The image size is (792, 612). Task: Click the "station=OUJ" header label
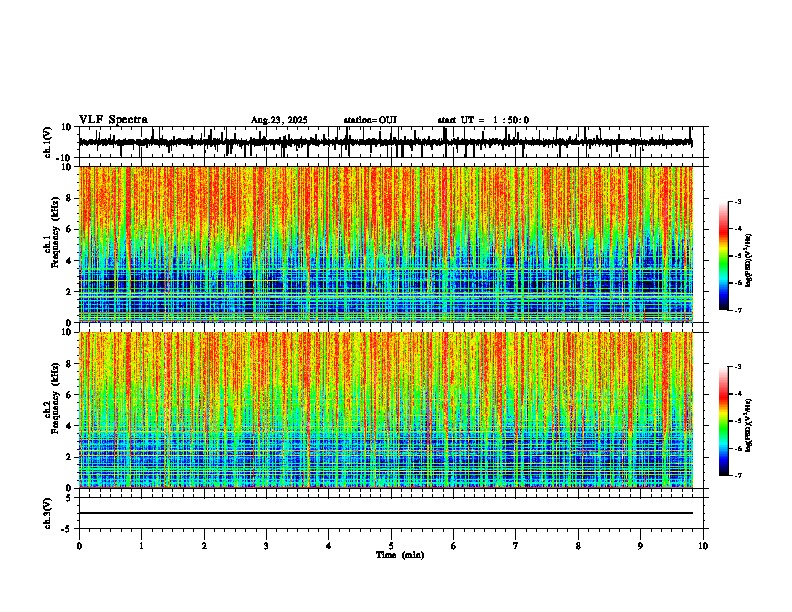point(370,120)
